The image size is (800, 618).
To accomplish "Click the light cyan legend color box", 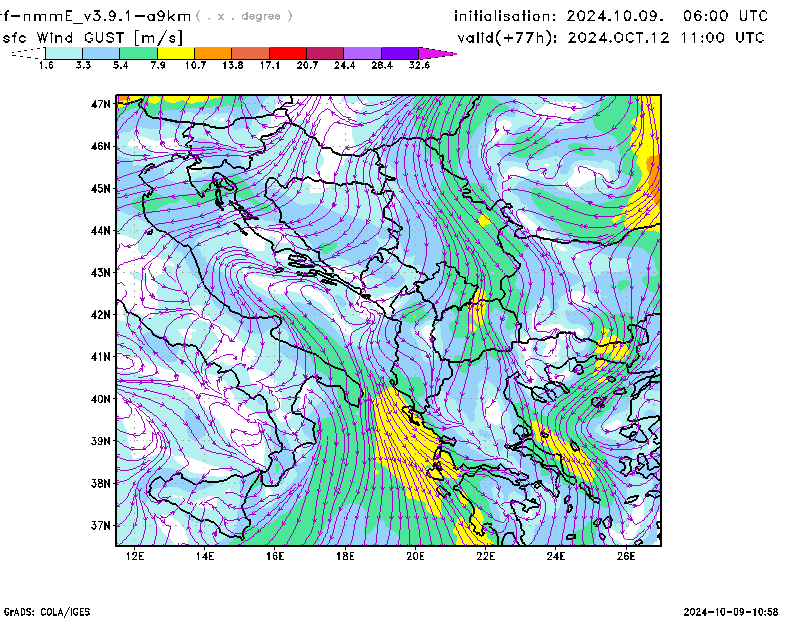I will coord(64,53).
